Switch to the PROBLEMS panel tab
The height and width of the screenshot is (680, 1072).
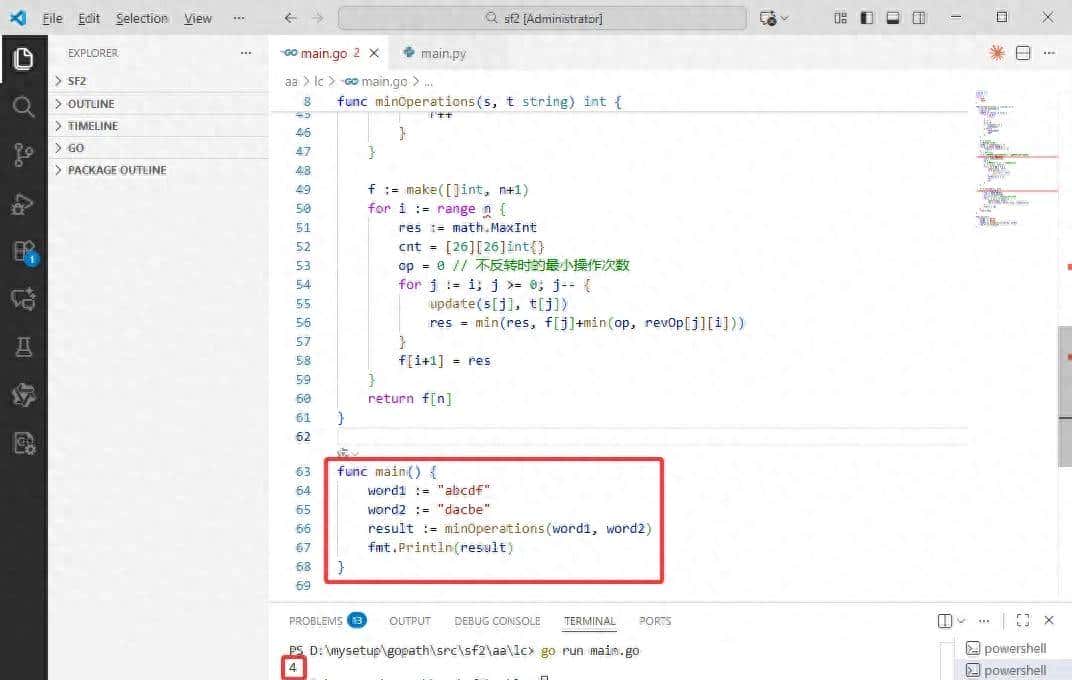click(x=315, y=621)
